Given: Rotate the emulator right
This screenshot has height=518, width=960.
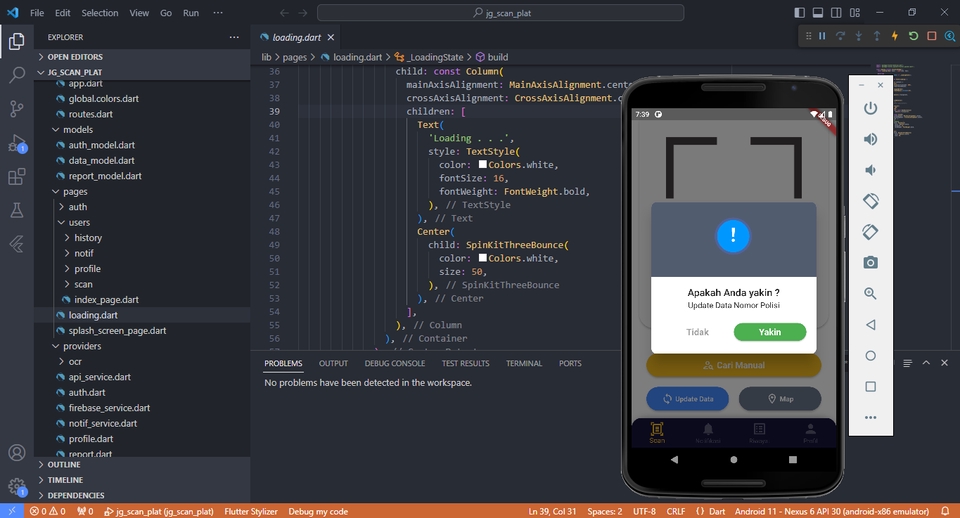Looking at the screenshot, I should click(870, 232).
